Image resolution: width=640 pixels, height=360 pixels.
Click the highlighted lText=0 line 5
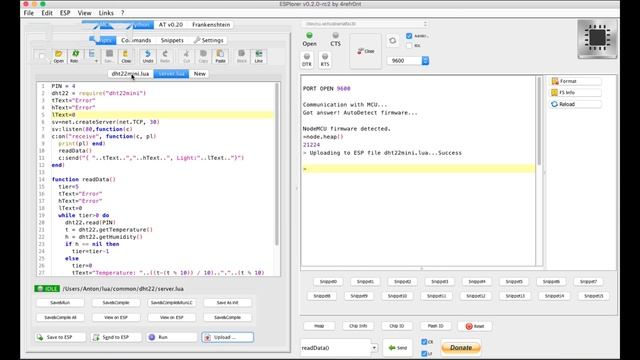162,115
